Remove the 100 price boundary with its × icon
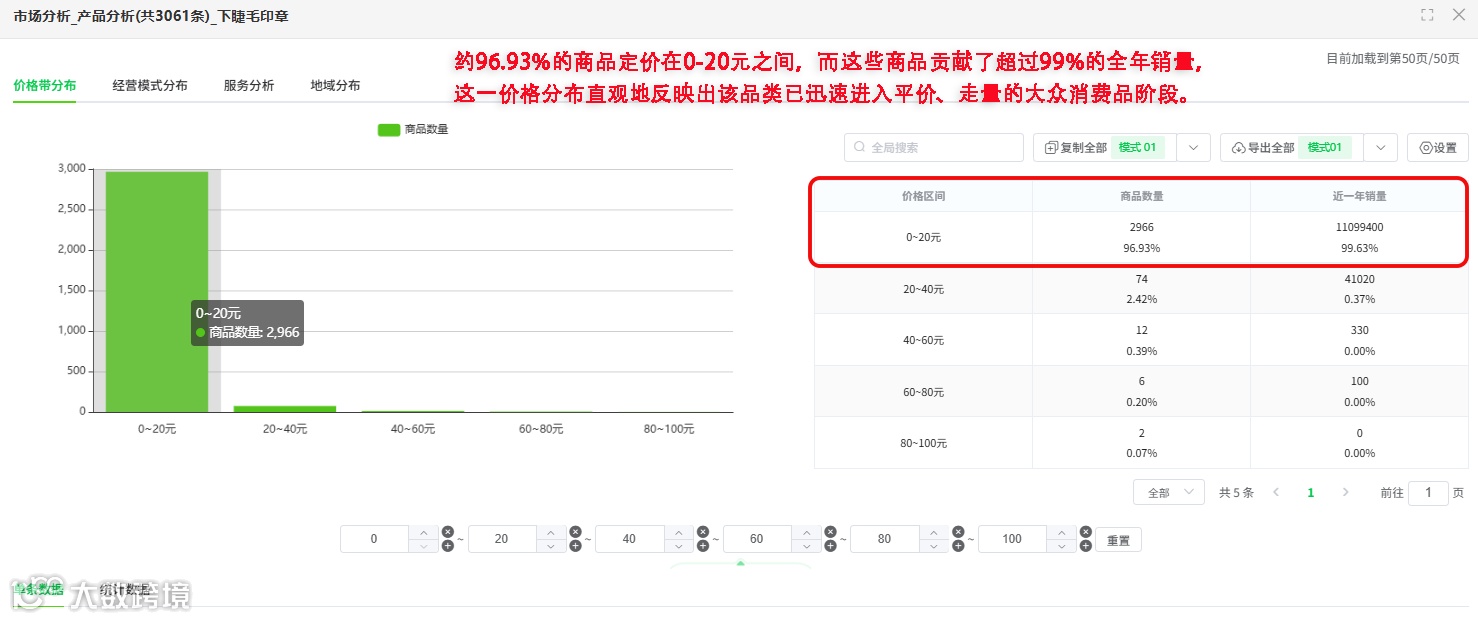Screen dimensions: 1478x620 tap(1085, 532)
